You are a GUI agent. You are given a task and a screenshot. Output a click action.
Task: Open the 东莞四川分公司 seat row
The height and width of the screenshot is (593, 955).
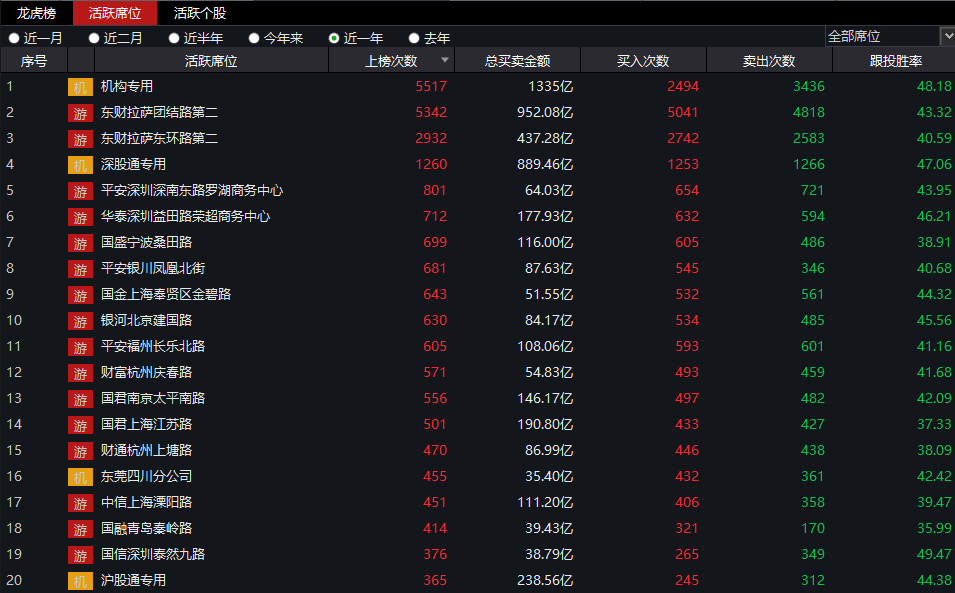478,476
